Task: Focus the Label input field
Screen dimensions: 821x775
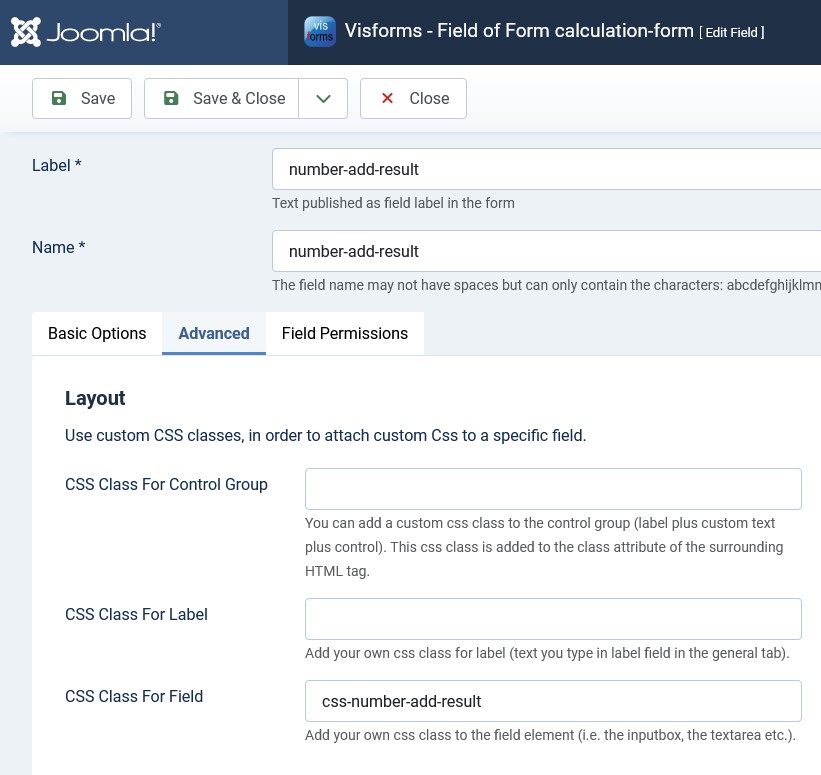Action: (547, 169)
